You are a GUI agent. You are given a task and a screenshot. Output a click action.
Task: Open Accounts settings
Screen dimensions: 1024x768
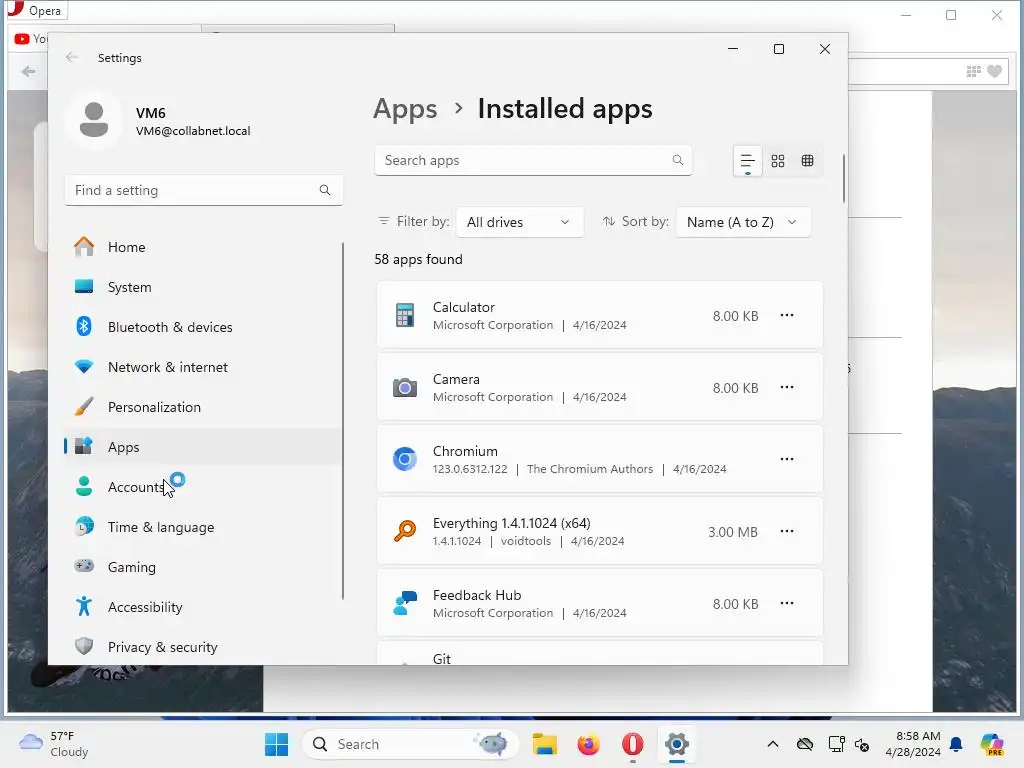(202, 487)
